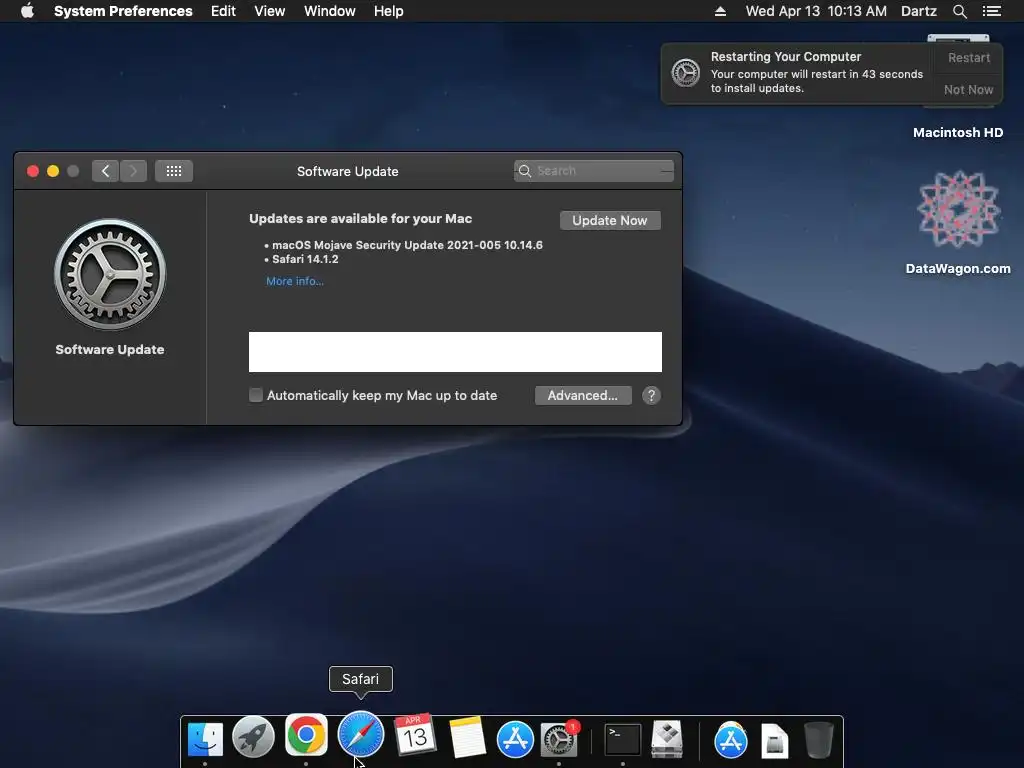The image size is (1024, 768).
Task: Open System Preferences Dock icon with badge
Action: tap(560, 739)
